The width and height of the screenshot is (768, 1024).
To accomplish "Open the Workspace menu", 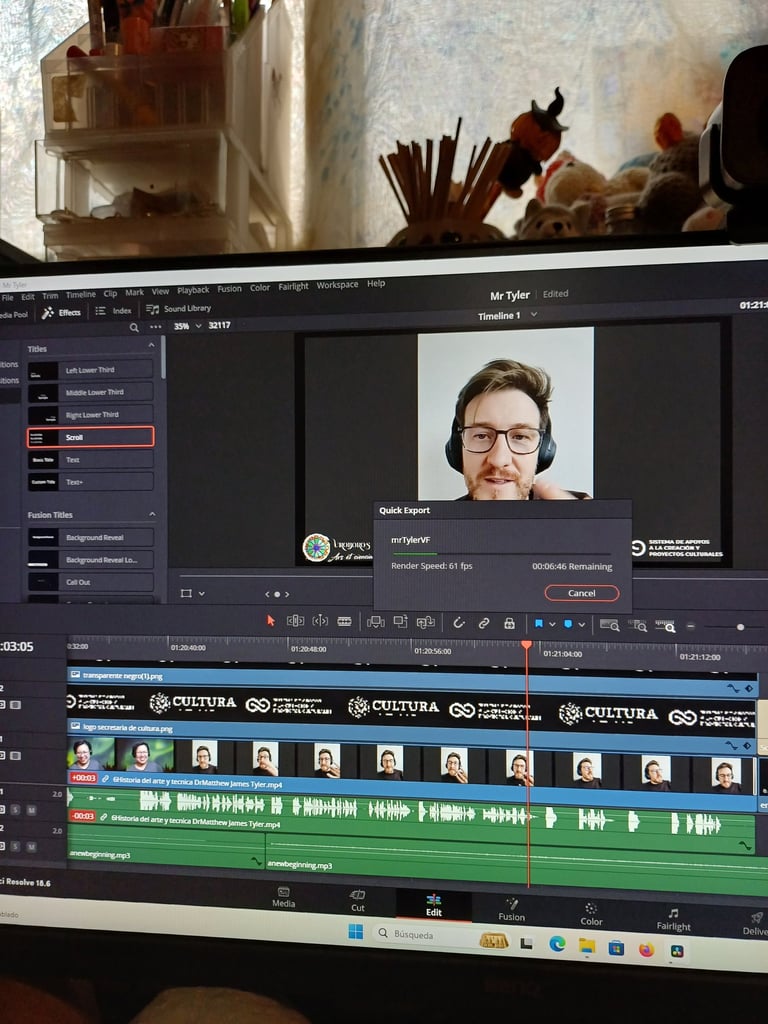I will click(x=337, y=285).
